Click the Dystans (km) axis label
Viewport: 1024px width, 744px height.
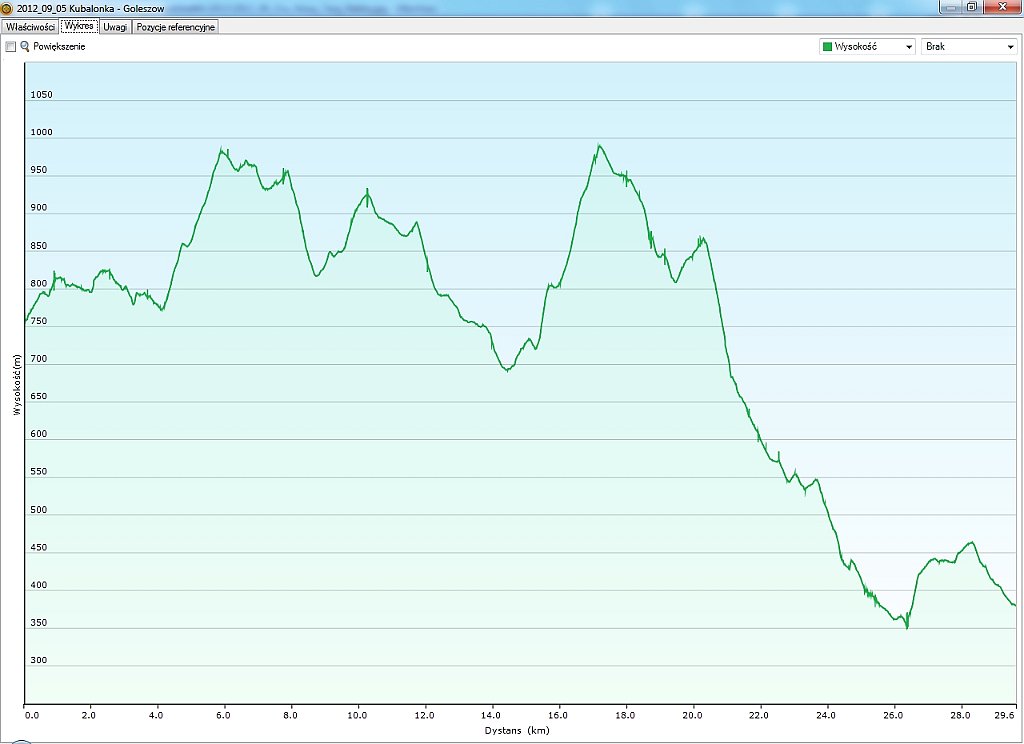click(x=518, y=731)
